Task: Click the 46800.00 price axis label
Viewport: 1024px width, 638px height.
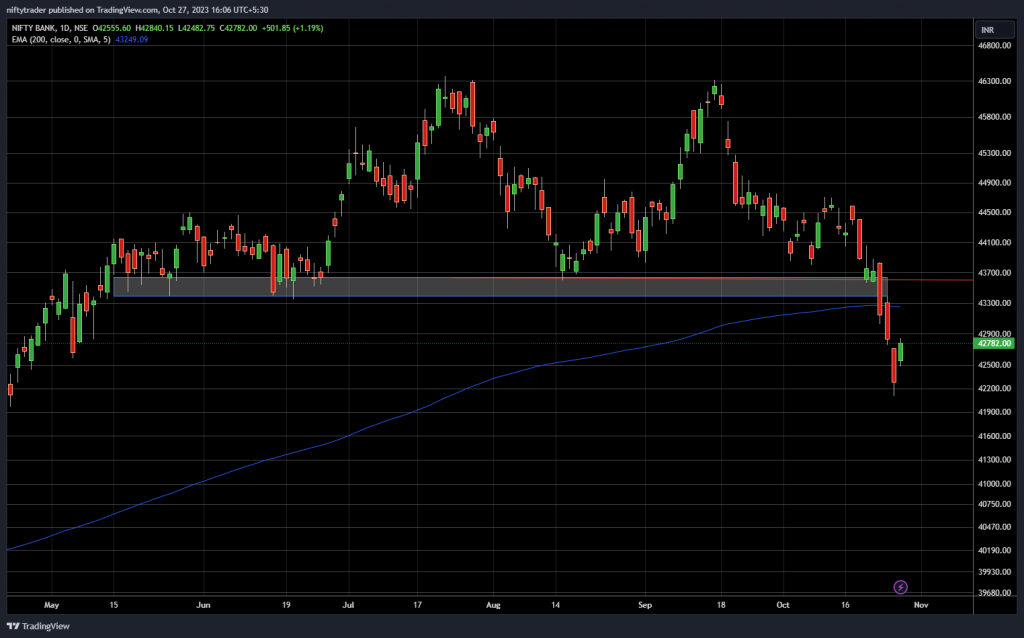Action: coord(994,46)
